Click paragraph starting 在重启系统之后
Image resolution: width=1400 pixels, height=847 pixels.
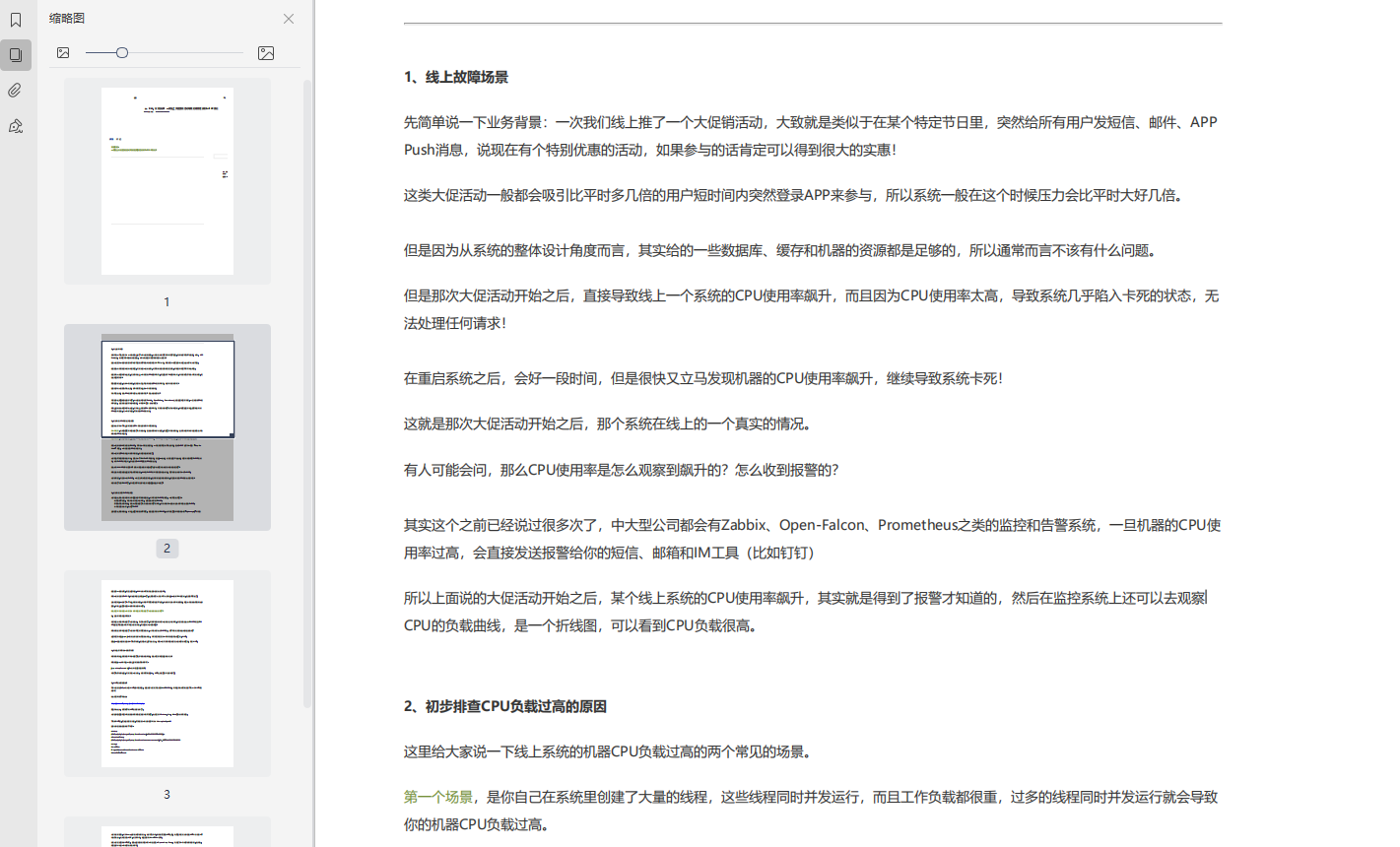click(703, 378)
